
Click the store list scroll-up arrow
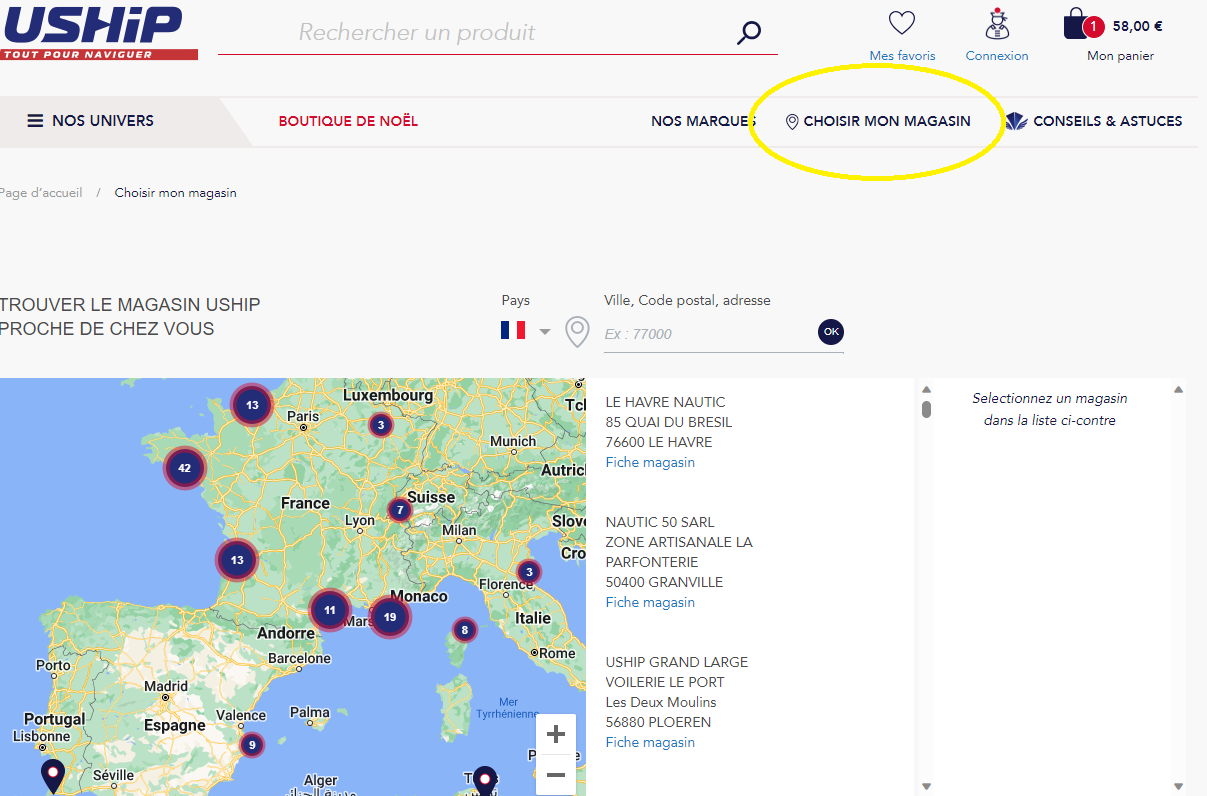pos(926,389)
